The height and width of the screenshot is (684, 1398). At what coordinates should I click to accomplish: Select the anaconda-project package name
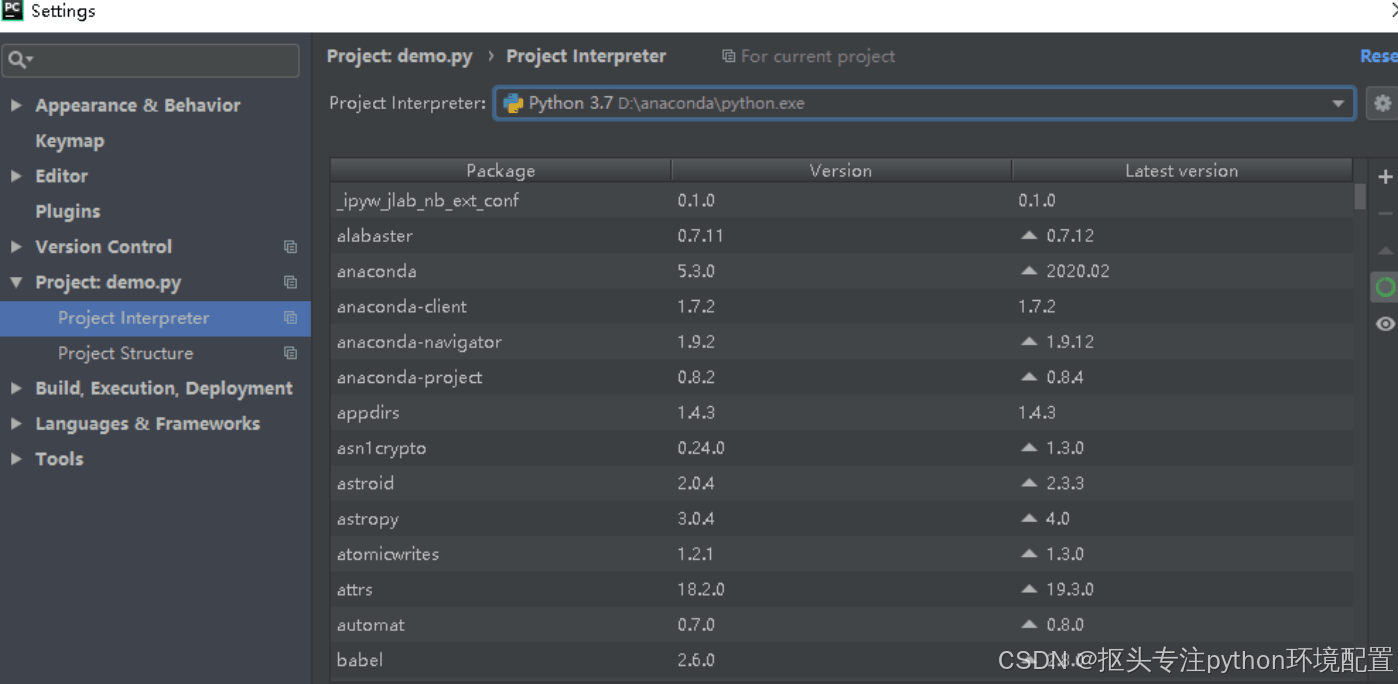point(410,377)
